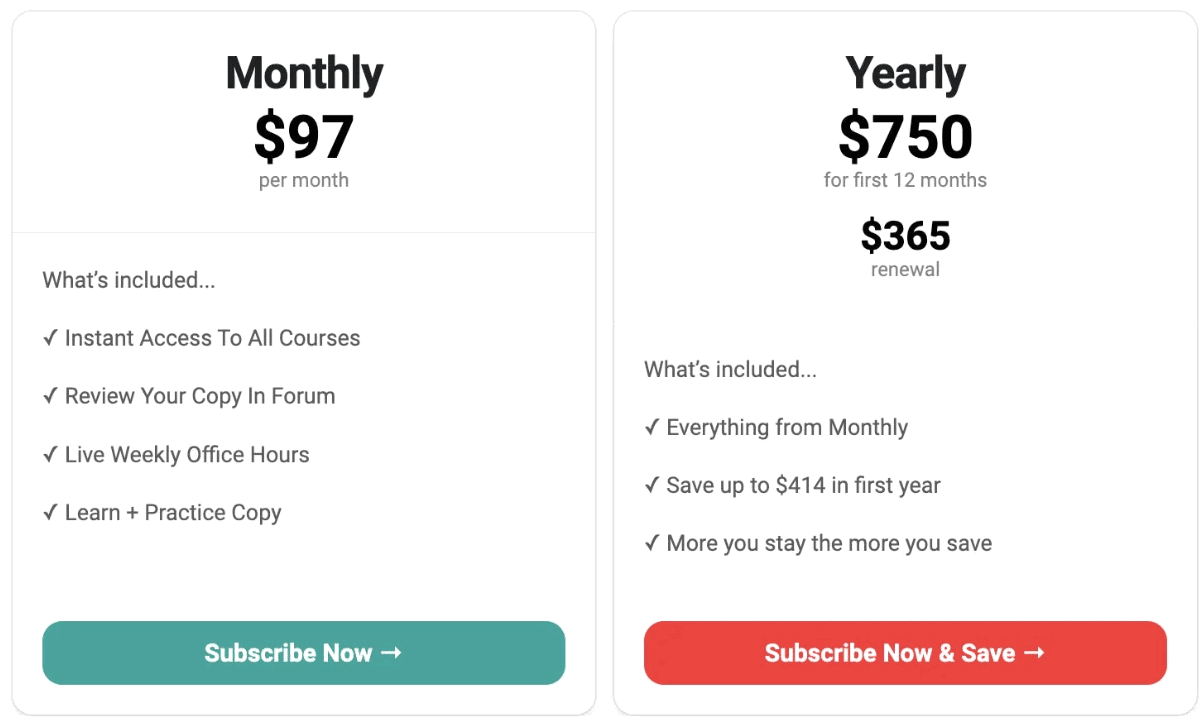Click the $365 renewal price
Image resolution: width=1204 pixels, height=724 pixels.
[905, 236]
